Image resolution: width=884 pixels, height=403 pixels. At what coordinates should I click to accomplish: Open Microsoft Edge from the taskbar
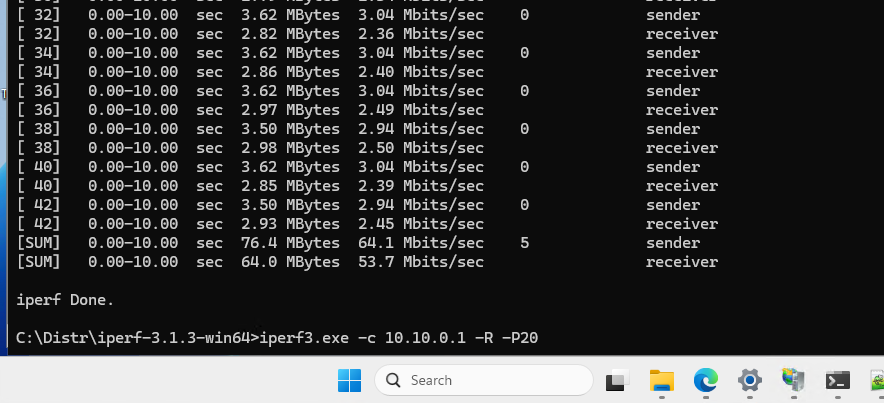pos(706,380)
